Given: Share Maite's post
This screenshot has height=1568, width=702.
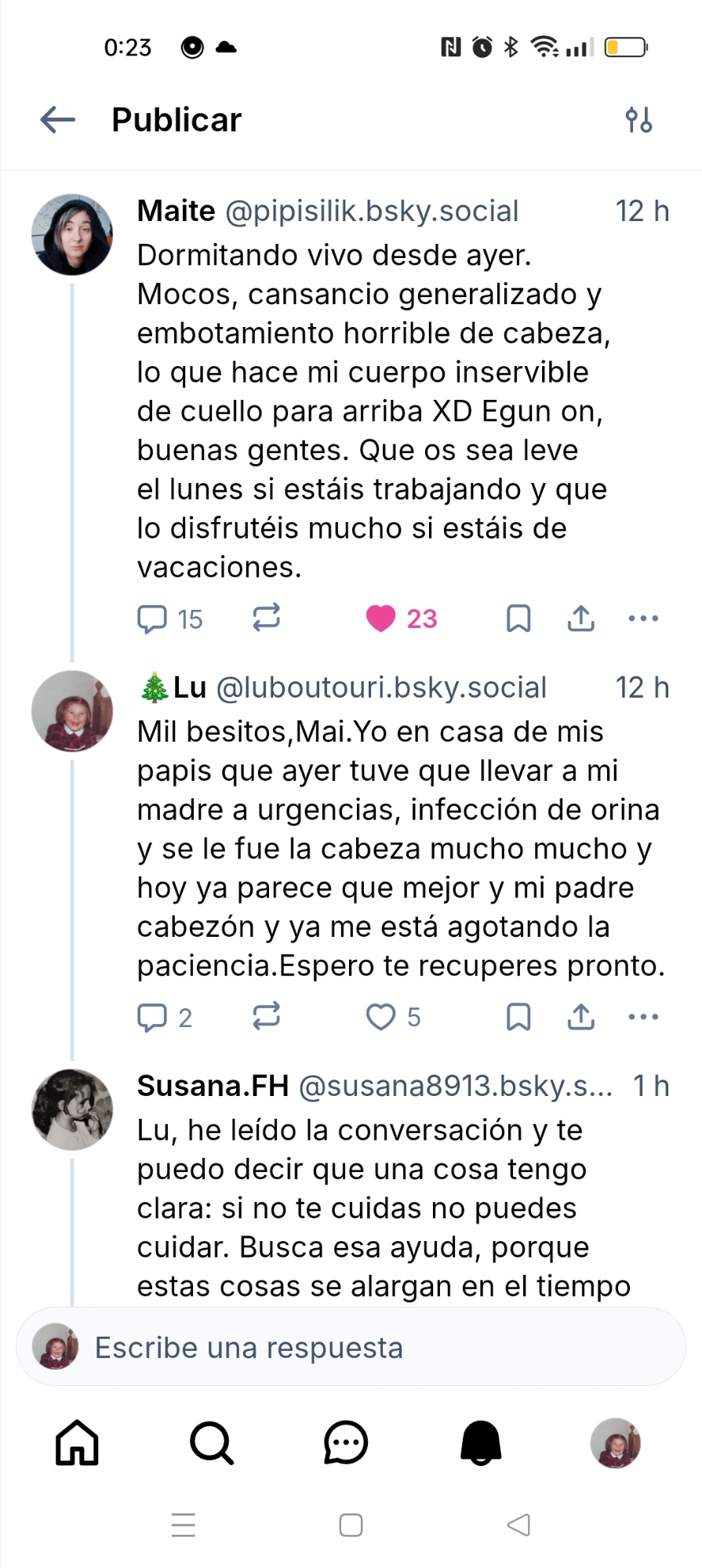Looking at the screenshot, I should click(x=580, y=619).
